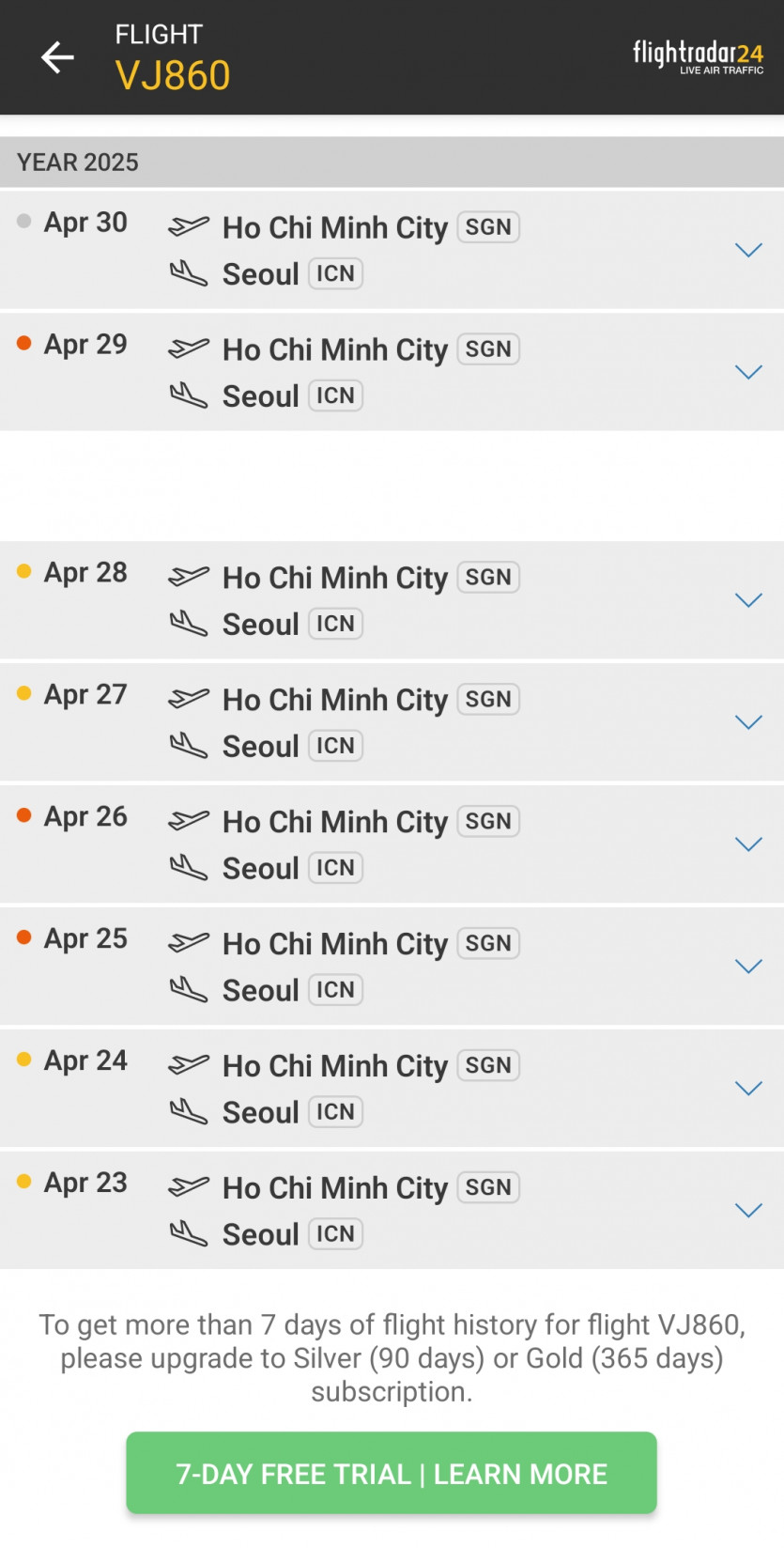The height and width of the screenshot is (1548, 784).
Task: Tap Ho Chi Minh City on Apr 23
Action: tap(335, 1188)
